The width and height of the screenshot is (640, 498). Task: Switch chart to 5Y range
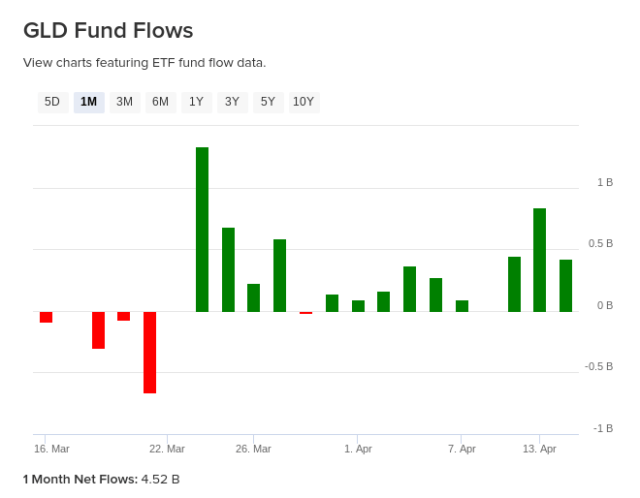click(267, 101)
